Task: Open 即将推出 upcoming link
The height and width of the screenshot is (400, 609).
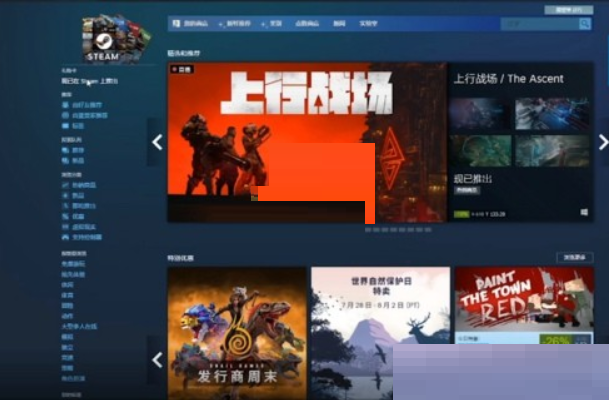Action: [84, 206]
